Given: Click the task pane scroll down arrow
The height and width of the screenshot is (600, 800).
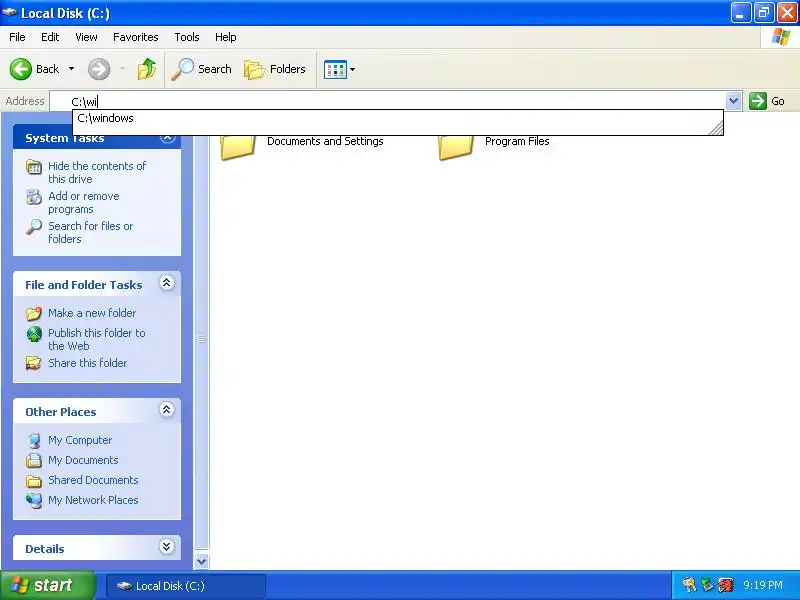Looking at the screenshot, I should pyautogui.click(x=202, y=561).
